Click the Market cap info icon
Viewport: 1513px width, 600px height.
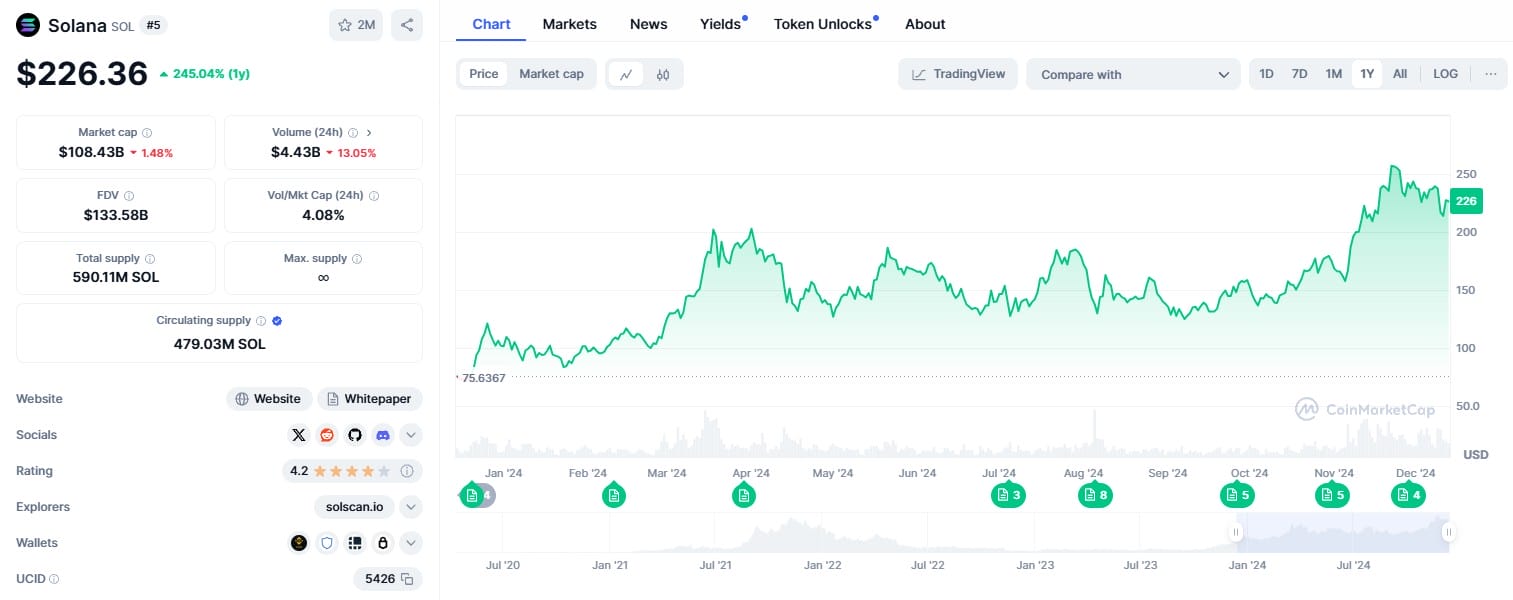coord(147,133)
